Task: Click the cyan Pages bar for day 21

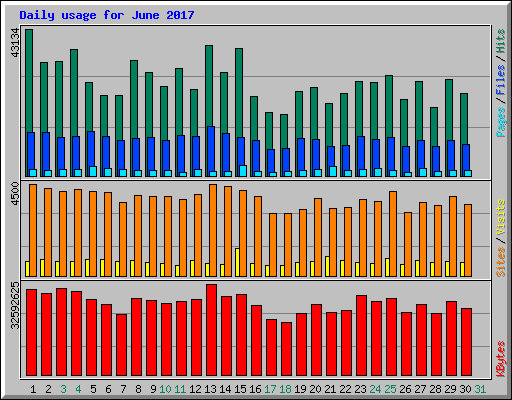Action: point(333,171)
